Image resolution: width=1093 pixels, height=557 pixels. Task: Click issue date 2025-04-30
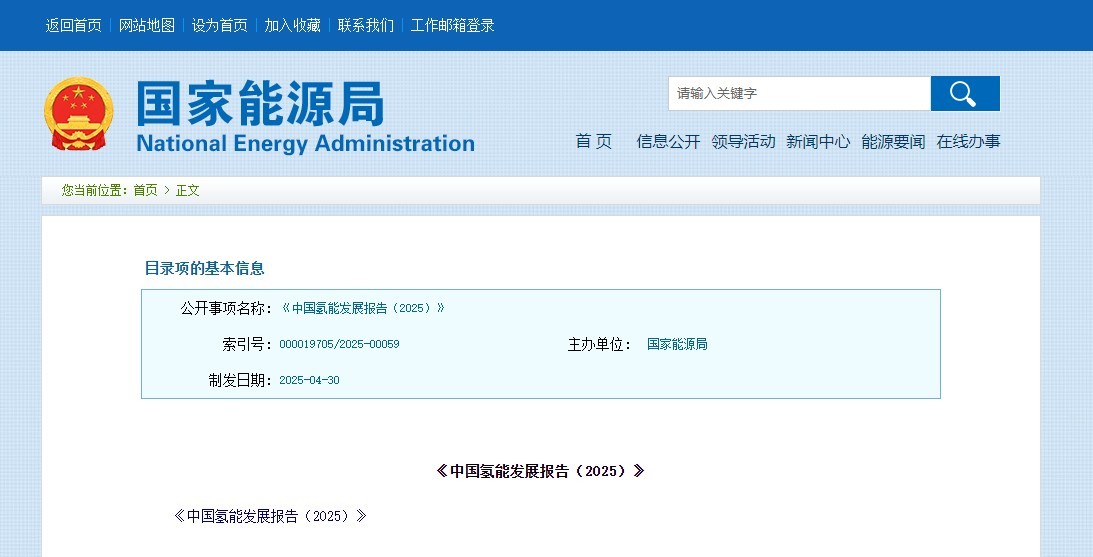(x=309, y=381)
